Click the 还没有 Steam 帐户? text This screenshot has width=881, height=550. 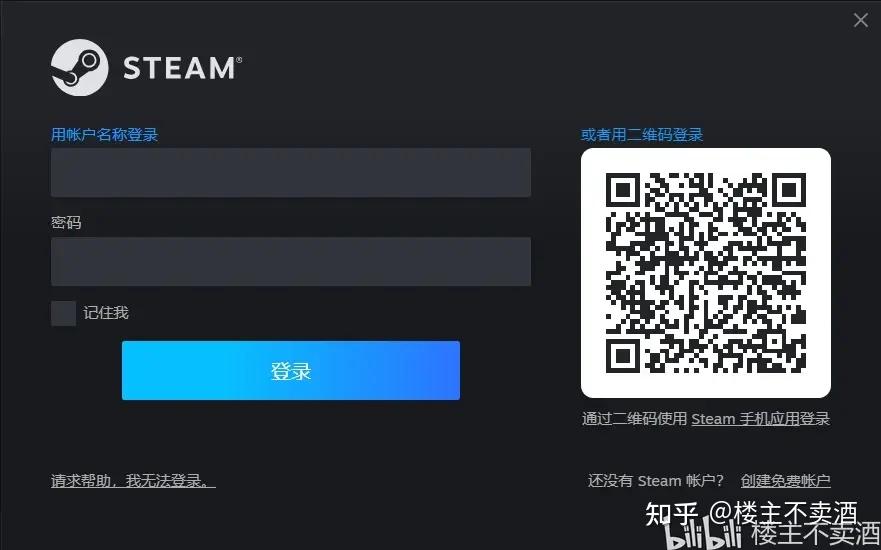[x=656, y=481]
